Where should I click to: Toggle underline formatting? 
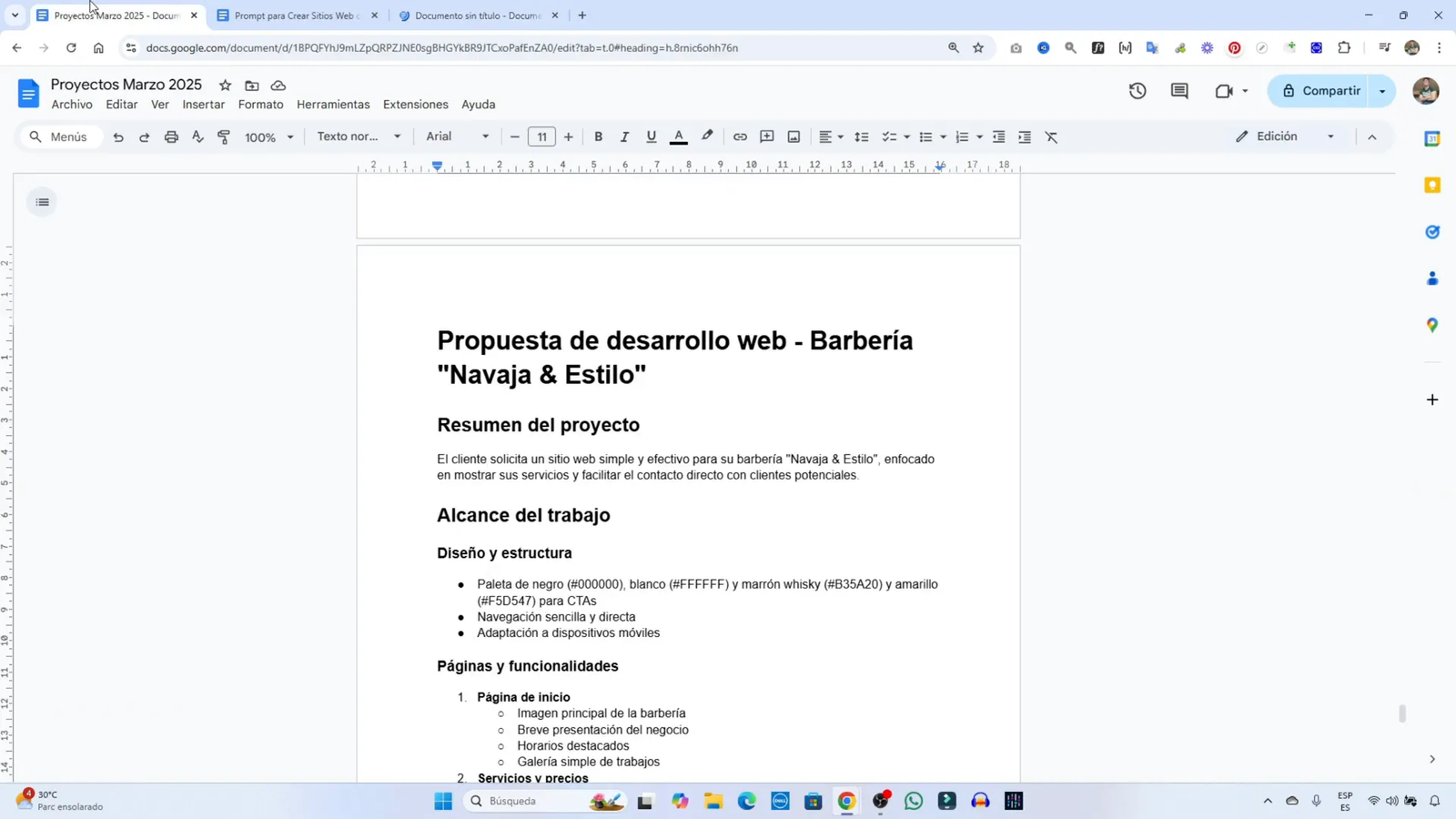(x=651, y=136)
